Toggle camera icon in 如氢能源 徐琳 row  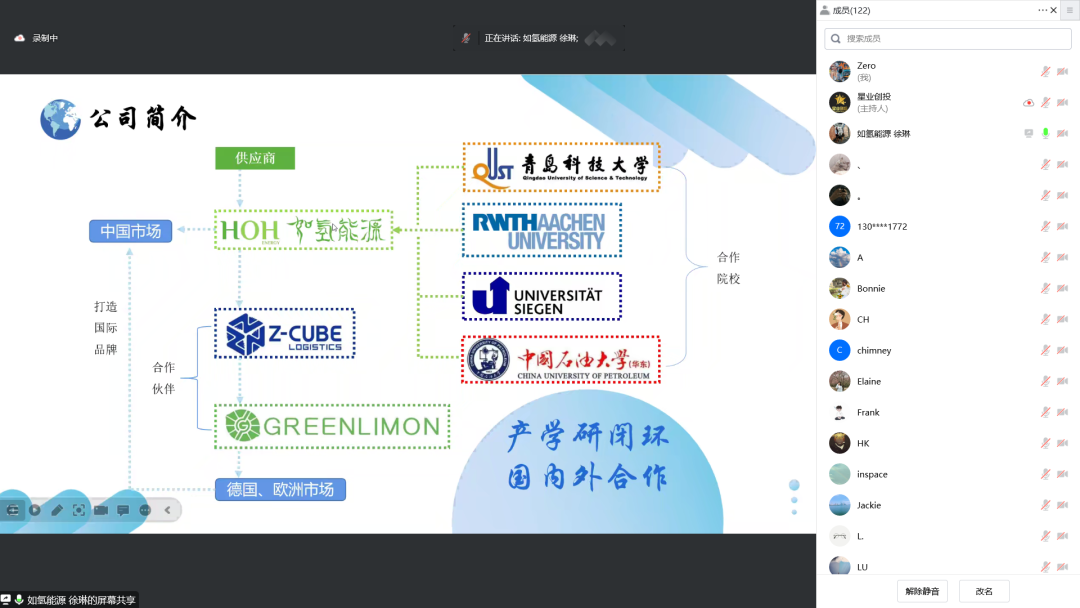[1063, 134]
